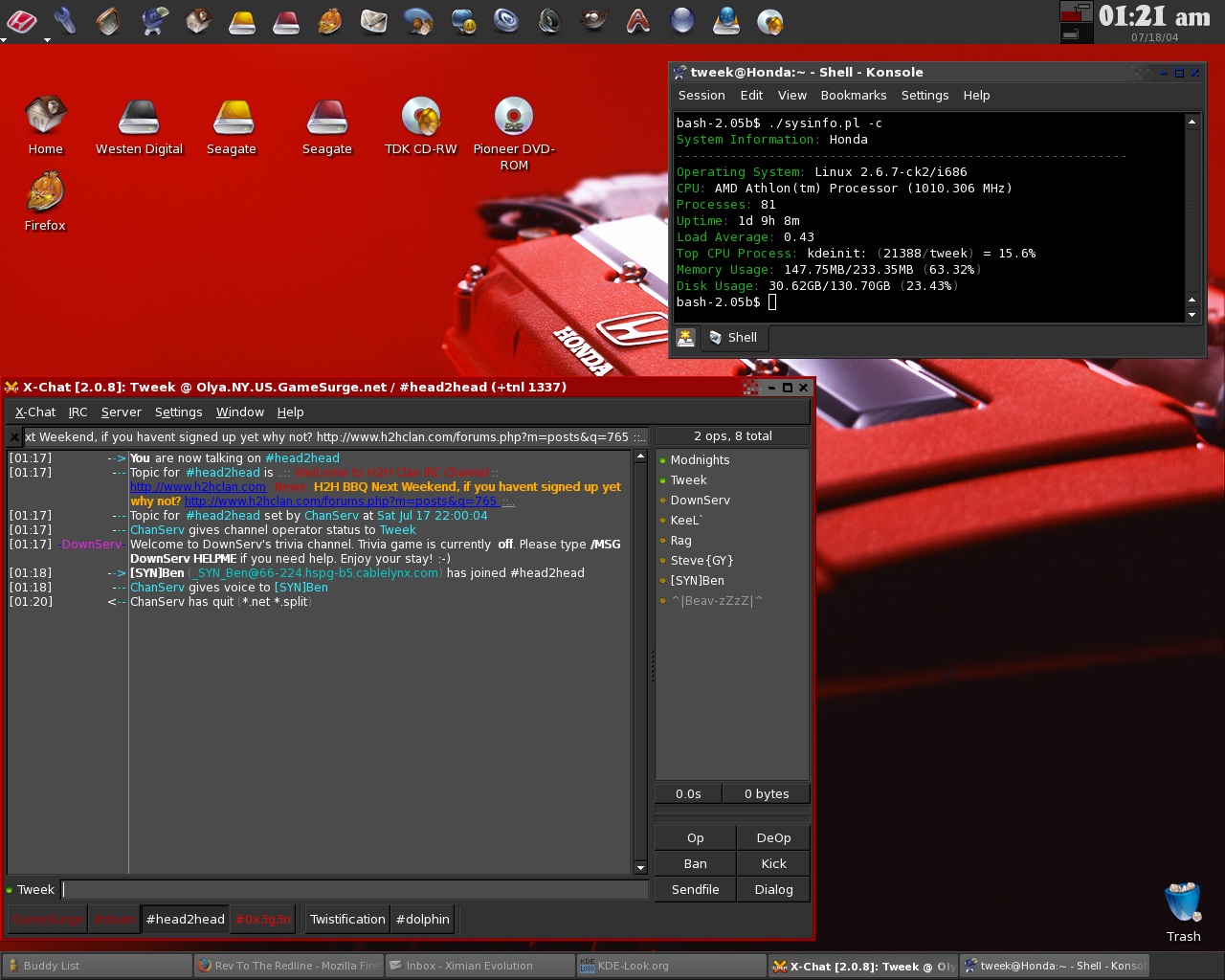Open the yellow Seagate drive desktop icon
The image size is (1225, 980).
(232, 125)
